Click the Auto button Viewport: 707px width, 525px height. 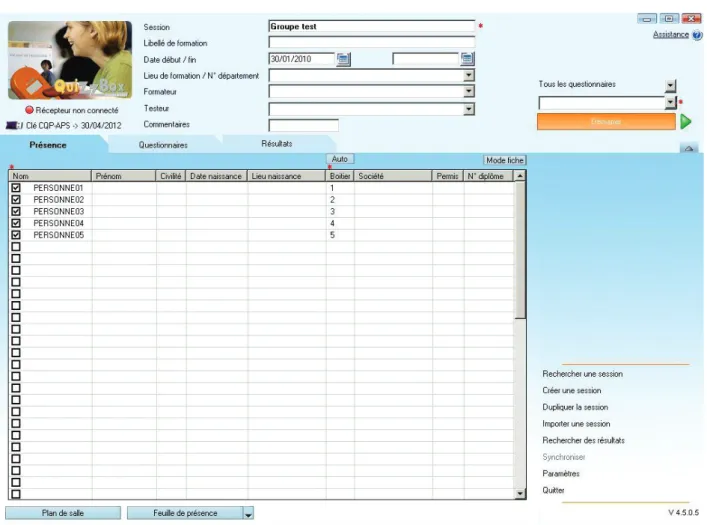340,159
